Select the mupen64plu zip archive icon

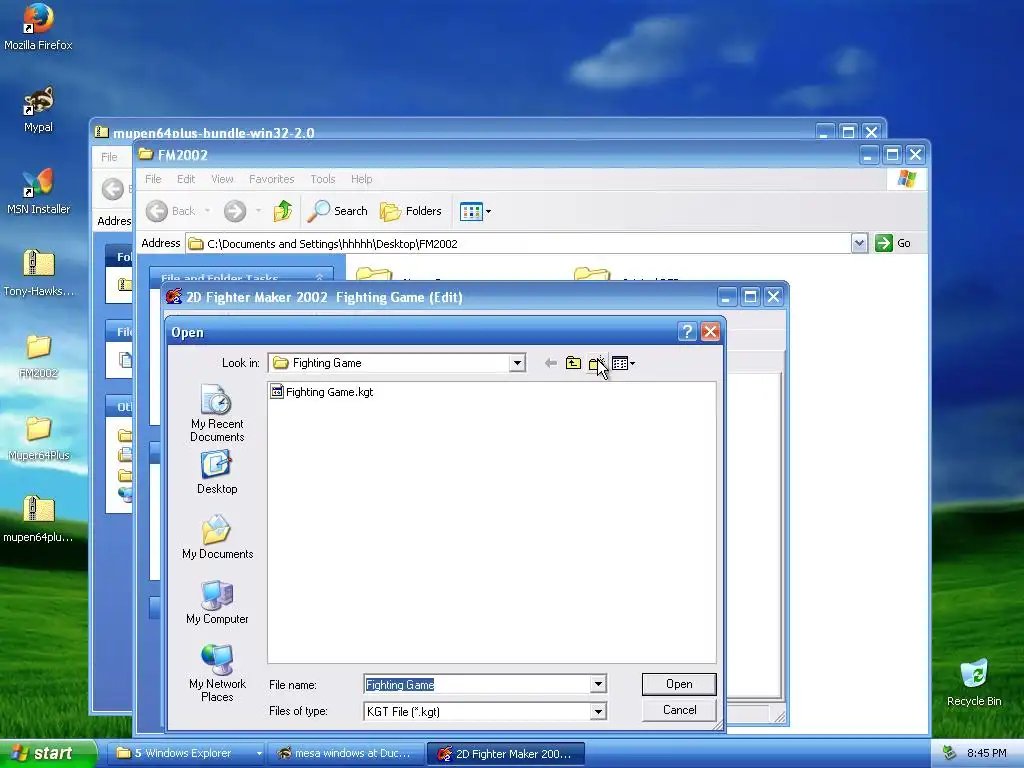coord(38,520)
